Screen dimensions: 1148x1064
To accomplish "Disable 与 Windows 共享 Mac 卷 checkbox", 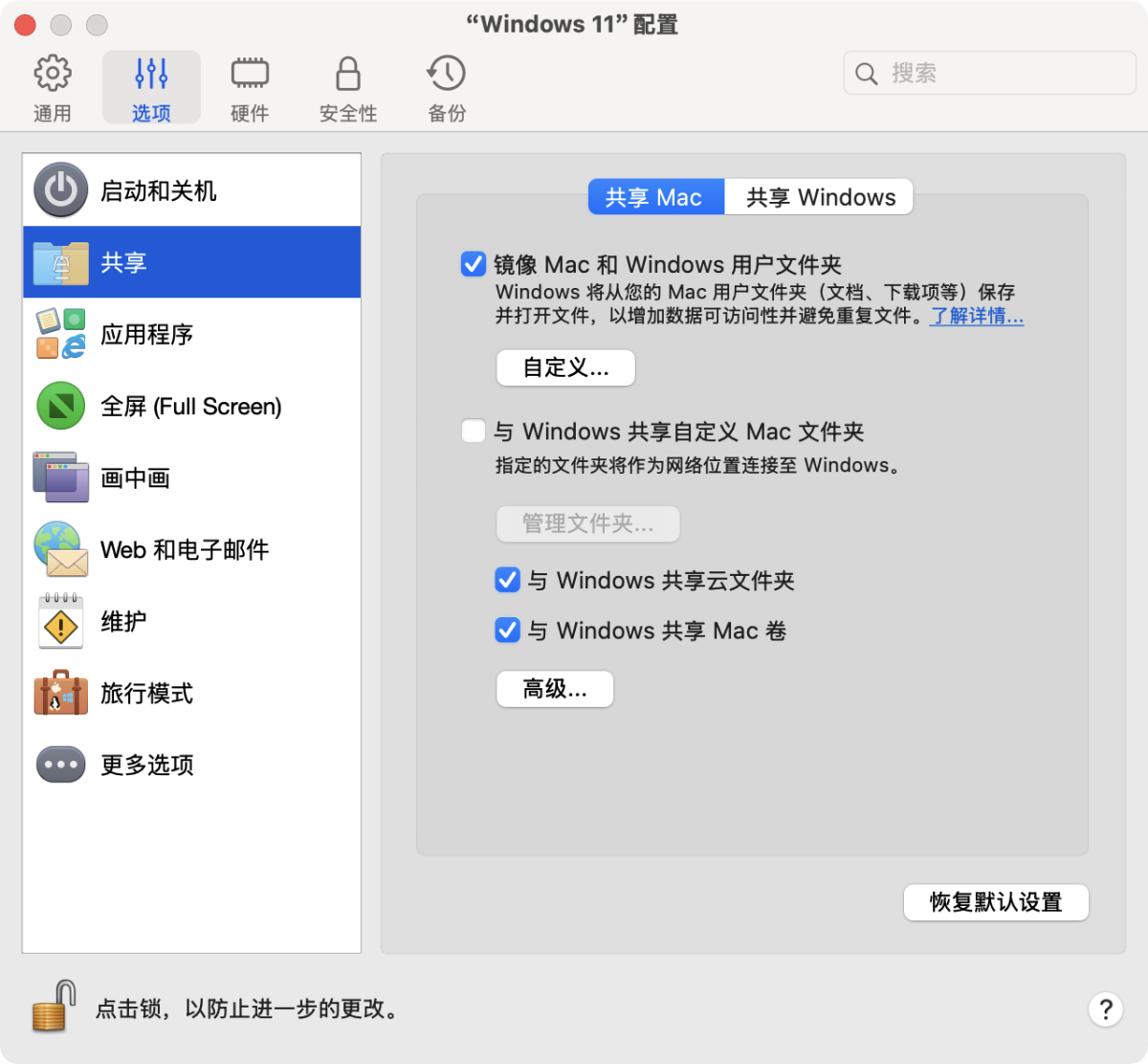I will 507,630.
